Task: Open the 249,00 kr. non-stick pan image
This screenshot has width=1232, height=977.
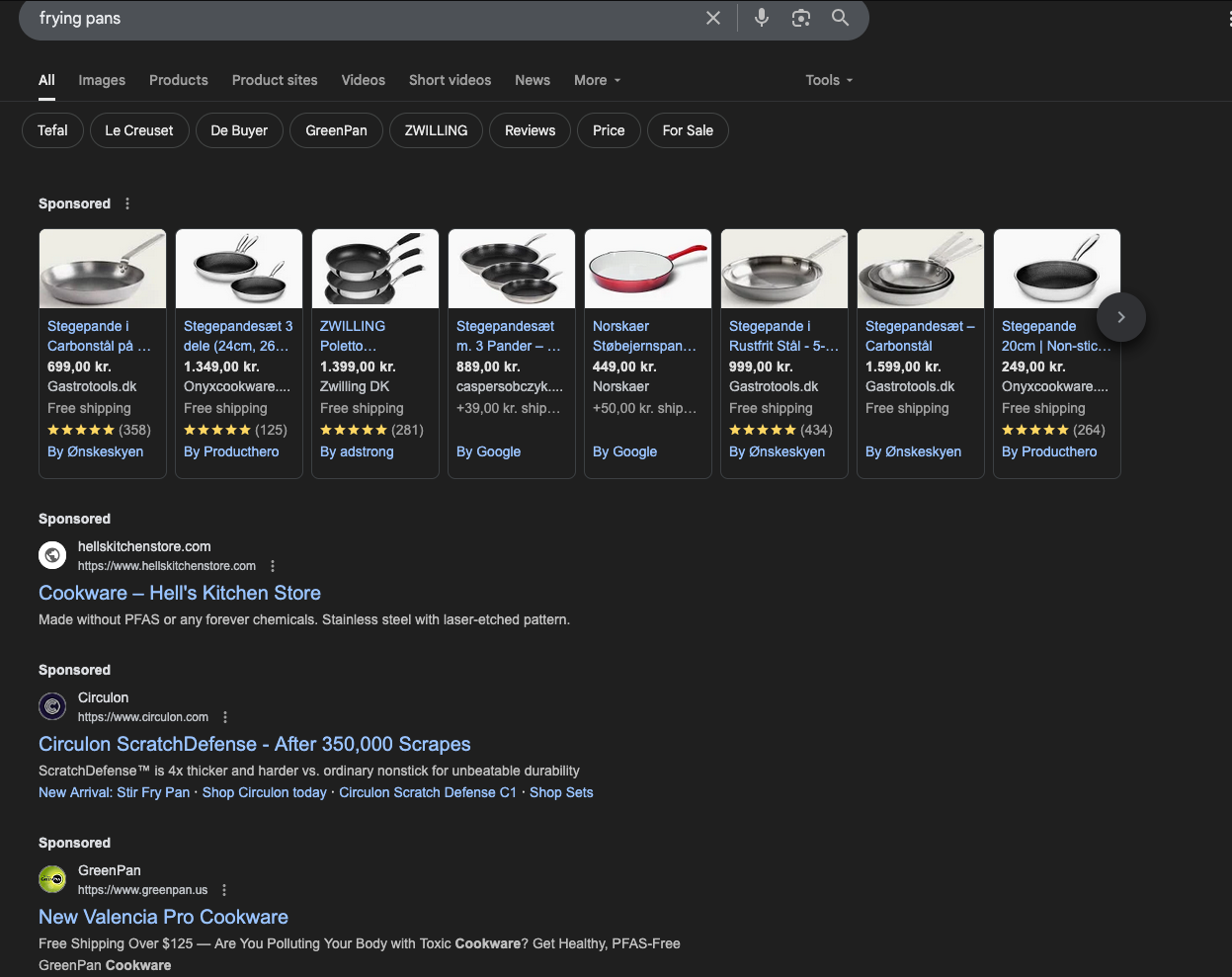Action: [1057, 269]
